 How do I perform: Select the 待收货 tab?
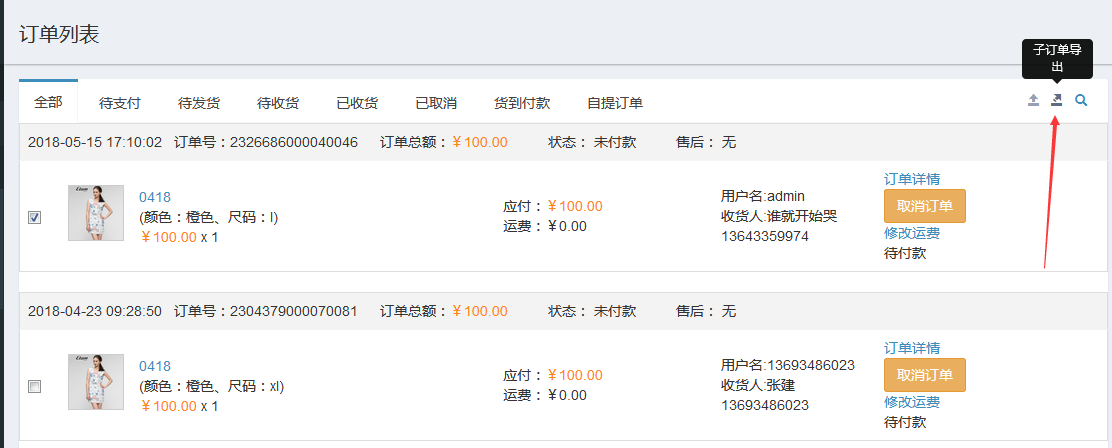278,103
